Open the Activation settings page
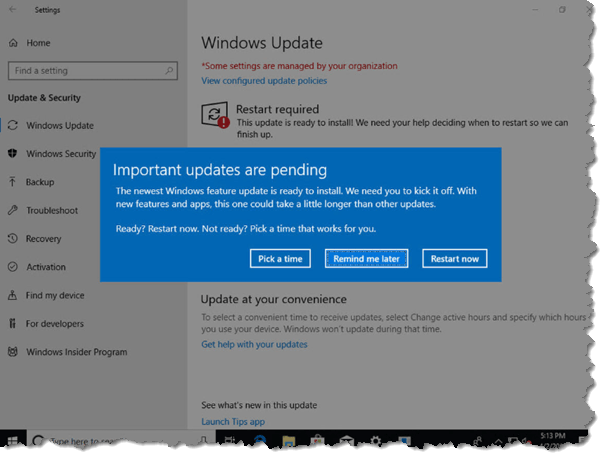The image size is (608, 461). pyautogui.click(x=45, y=267)
